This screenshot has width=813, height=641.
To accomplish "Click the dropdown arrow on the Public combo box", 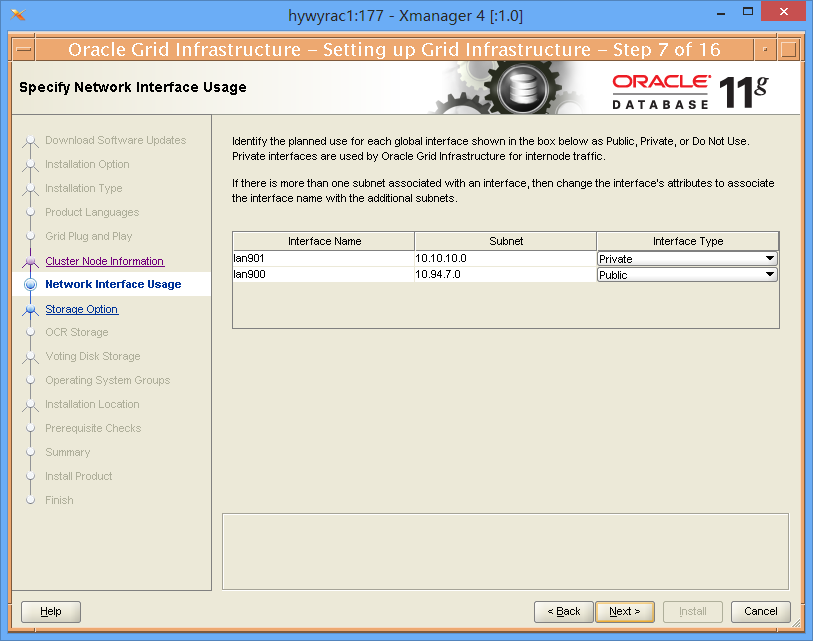I will pos(770,274).
